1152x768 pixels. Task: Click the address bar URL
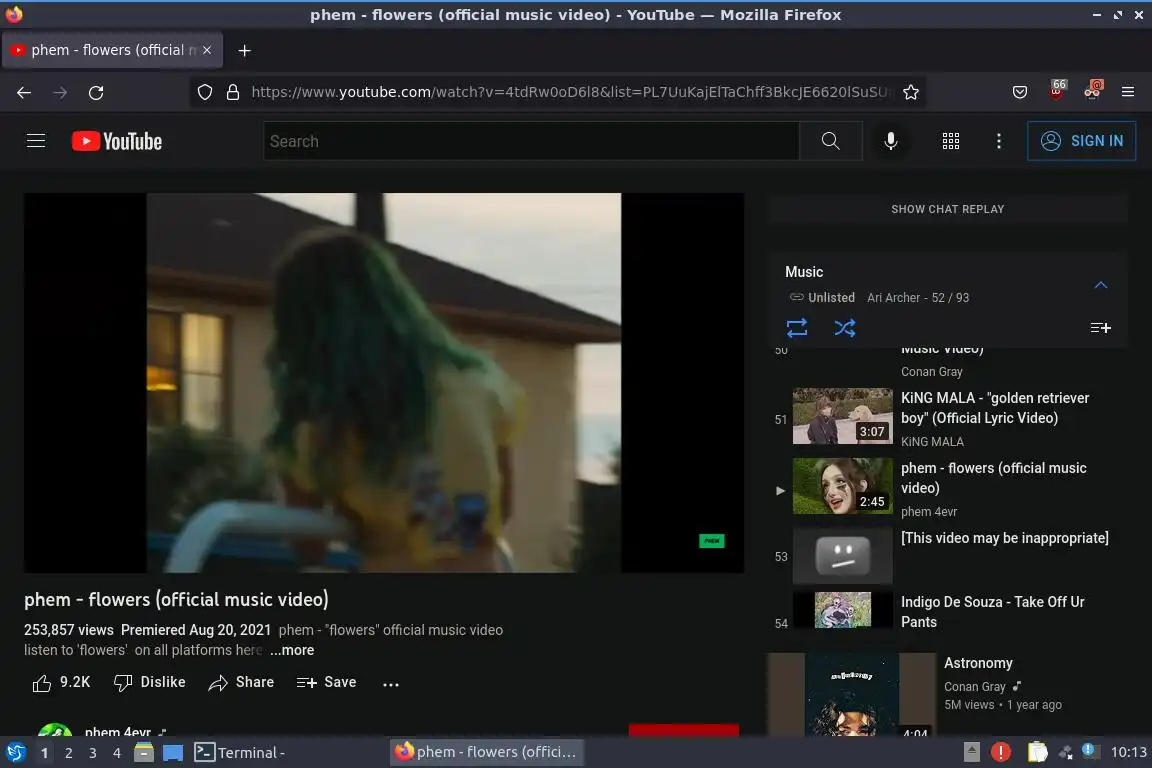572,93
